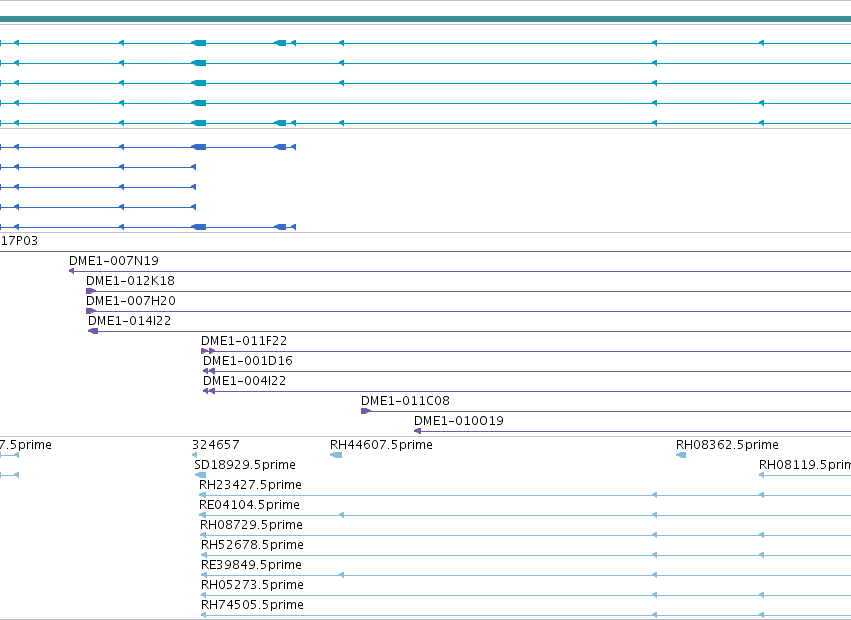
Task: Click the RH74505.5prime EST name
Action: click(252, 606)
